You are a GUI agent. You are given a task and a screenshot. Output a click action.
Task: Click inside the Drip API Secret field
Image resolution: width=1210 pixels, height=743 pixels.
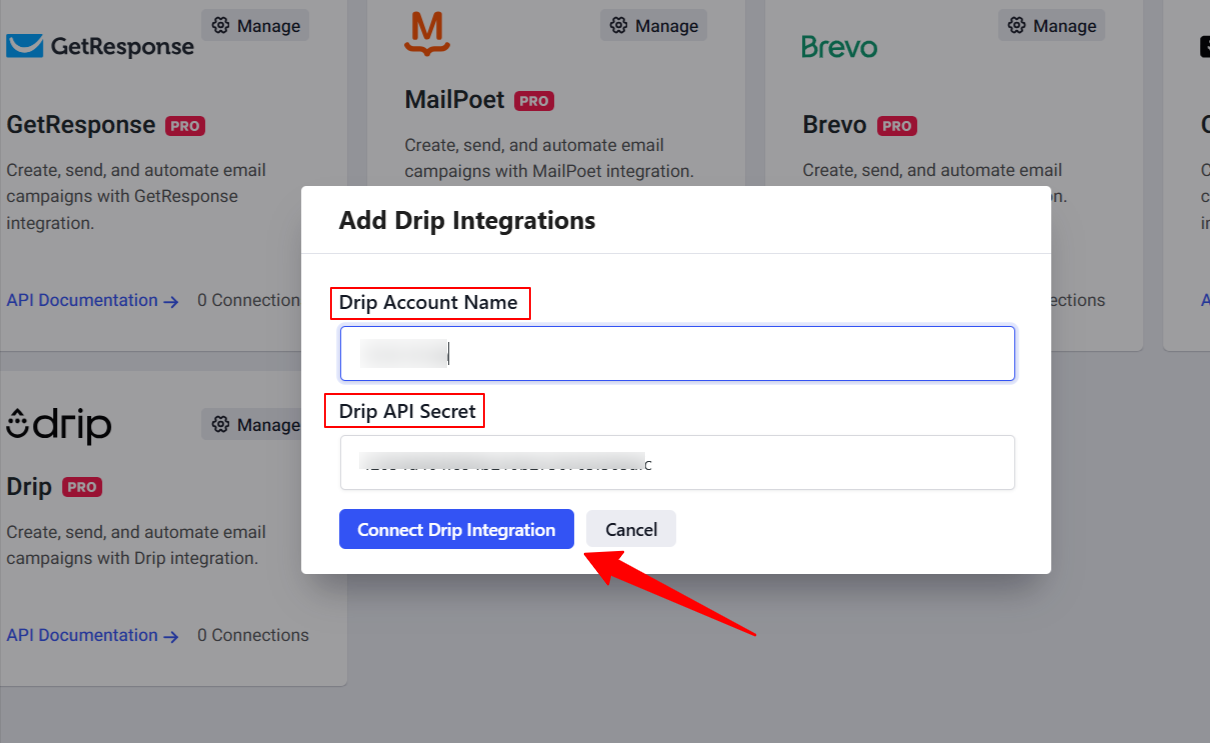pyautogui.click(x=677, y=462)
